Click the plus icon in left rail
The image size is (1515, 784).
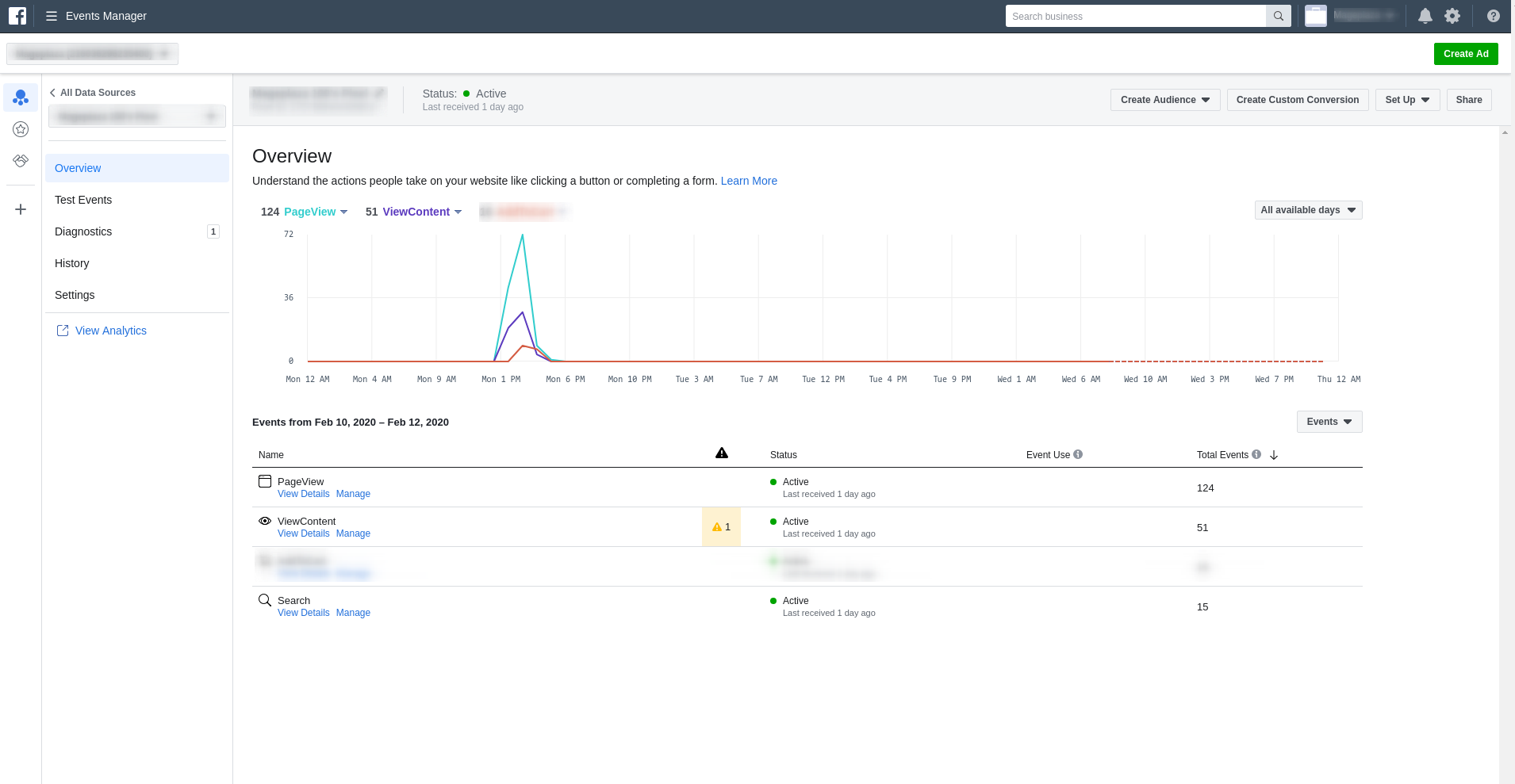click(21, 209)
